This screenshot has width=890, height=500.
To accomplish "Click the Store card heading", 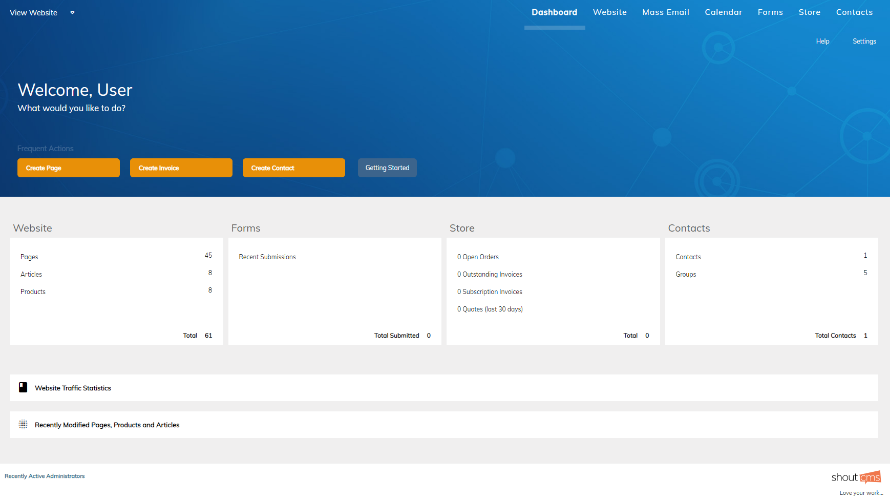I will tap(462, 228).
